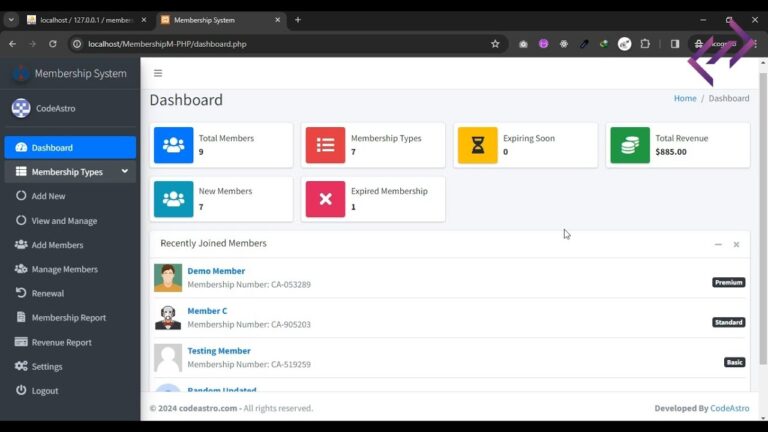Open Add New under Membership Types

48,196
